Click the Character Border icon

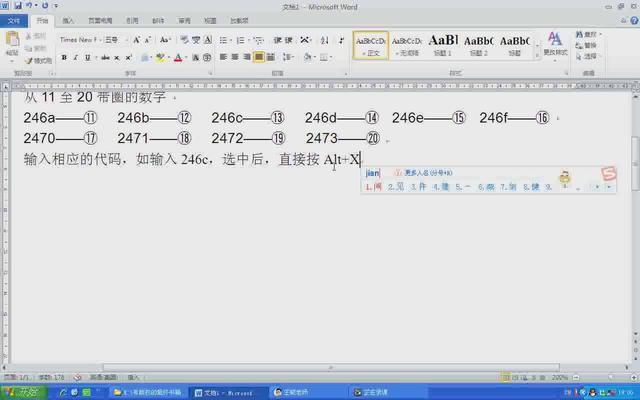[x=208, y=40]
